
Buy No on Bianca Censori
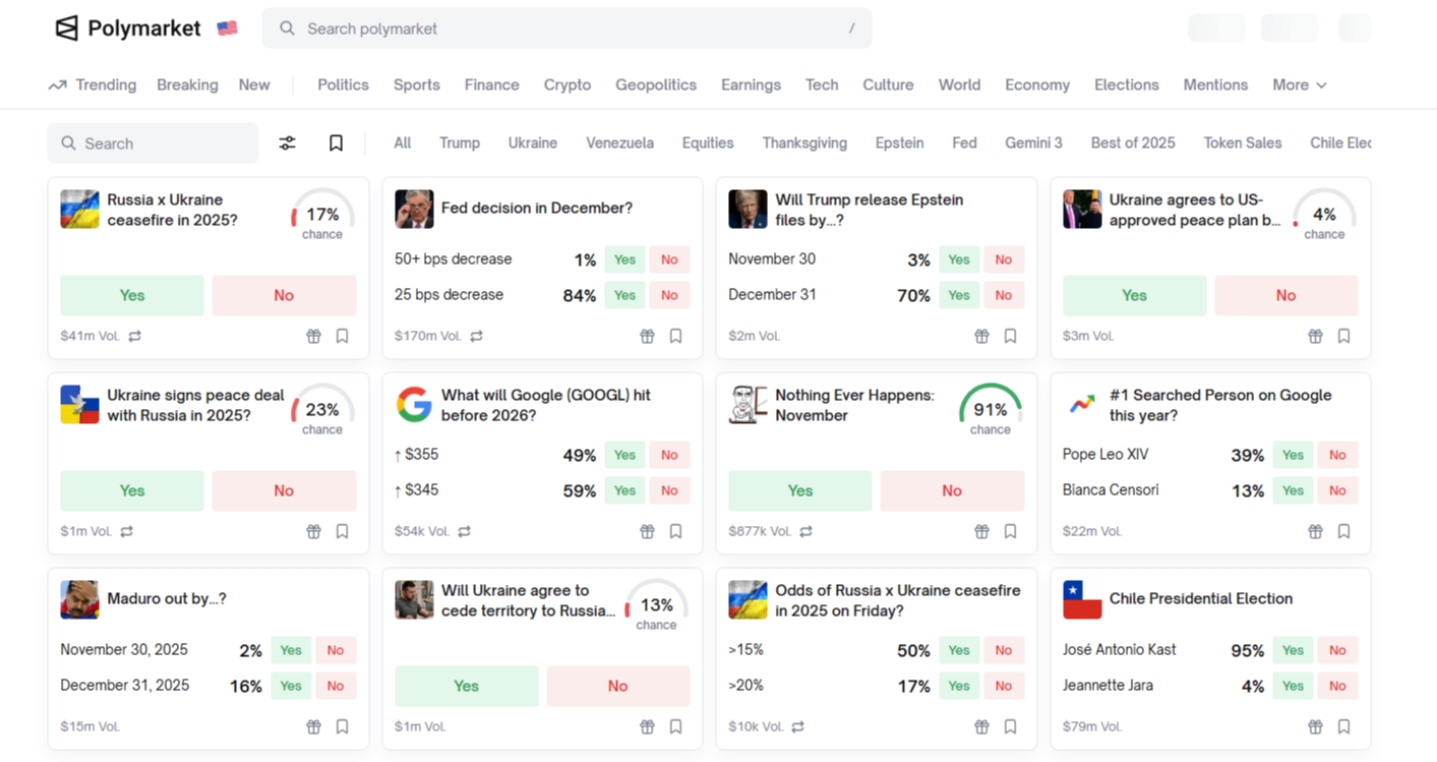point(1337,490)
